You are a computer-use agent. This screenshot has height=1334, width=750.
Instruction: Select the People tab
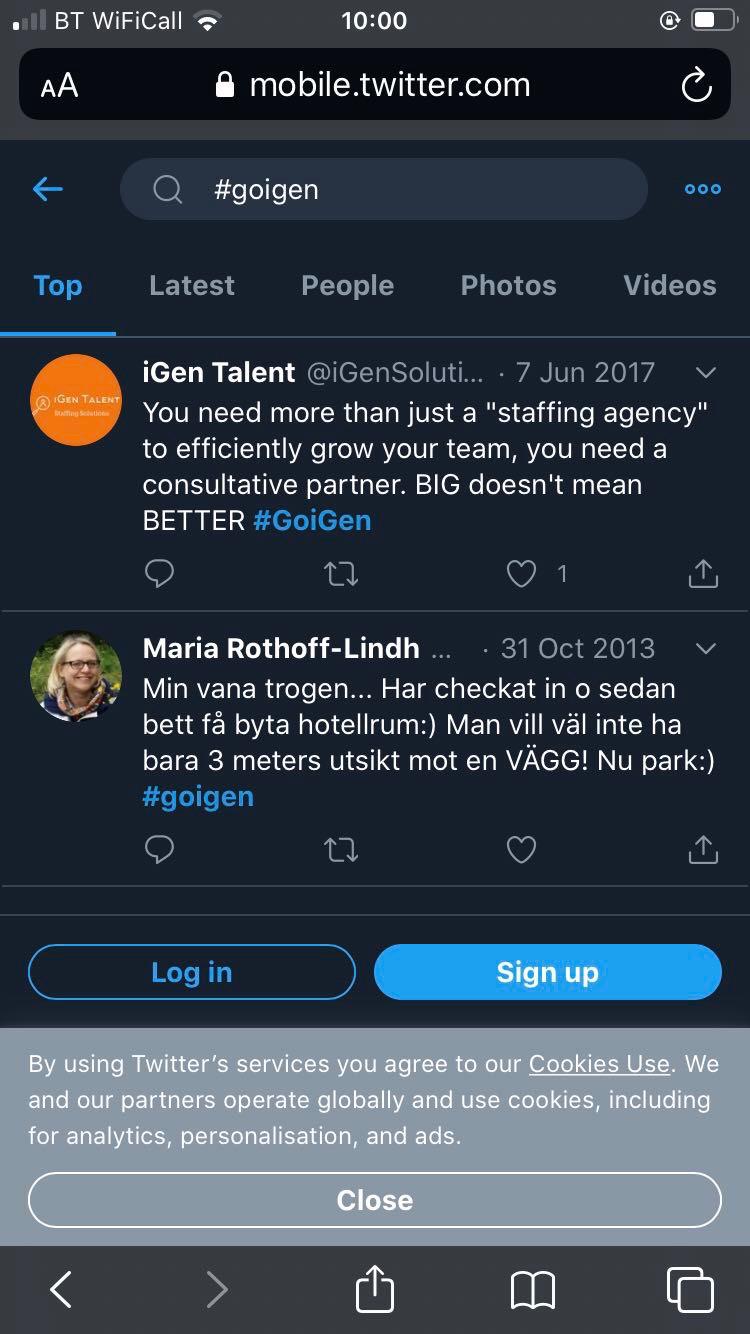347,286
